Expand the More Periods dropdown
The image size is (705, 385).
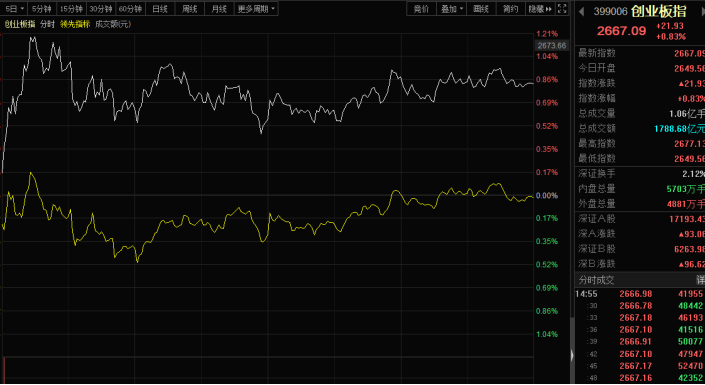click(256, 9)
